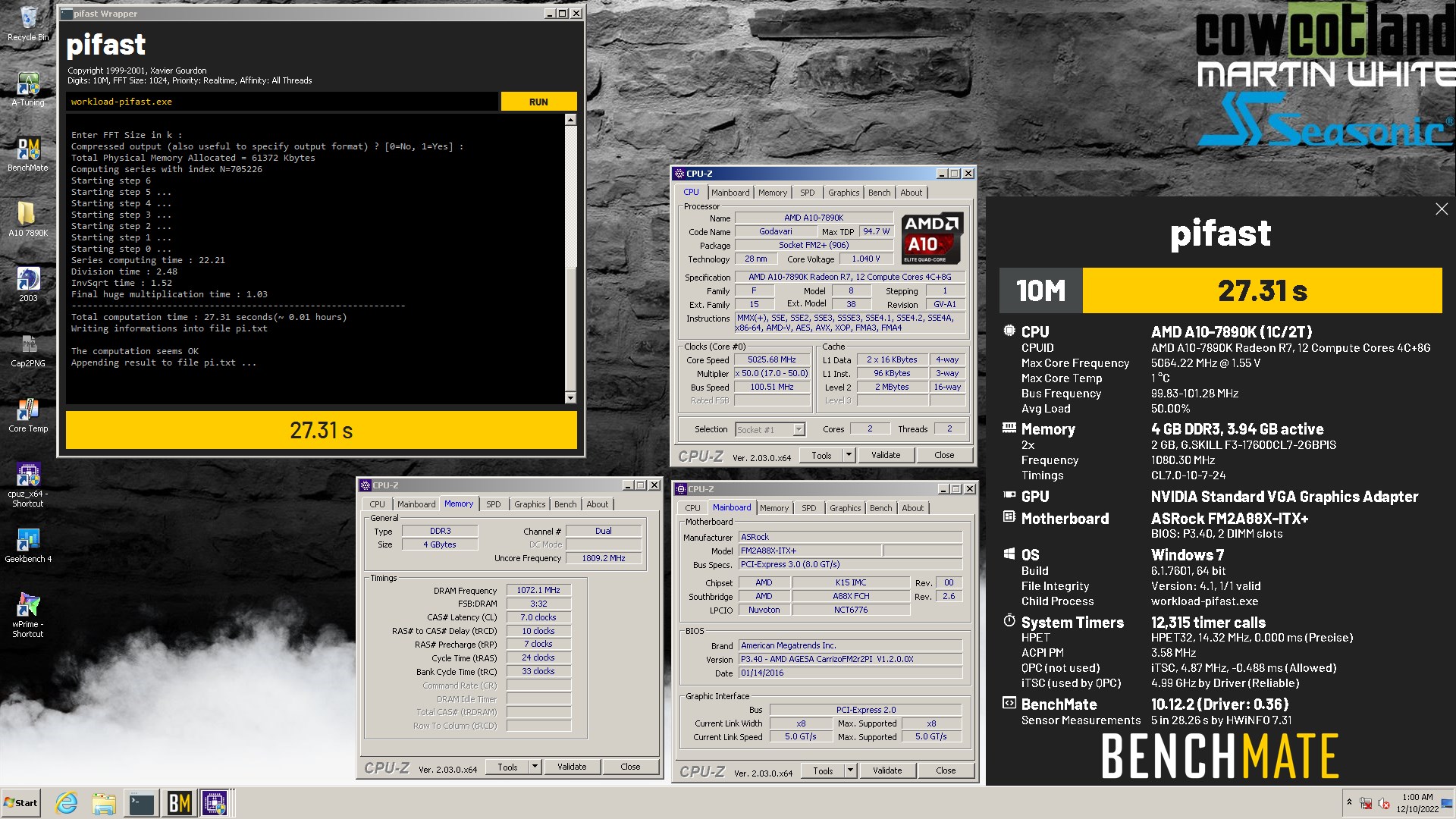Screen dimensions: 1456x819
Task: Open the Recycle Bin desktop icon
Action: [x=28, y=24]
